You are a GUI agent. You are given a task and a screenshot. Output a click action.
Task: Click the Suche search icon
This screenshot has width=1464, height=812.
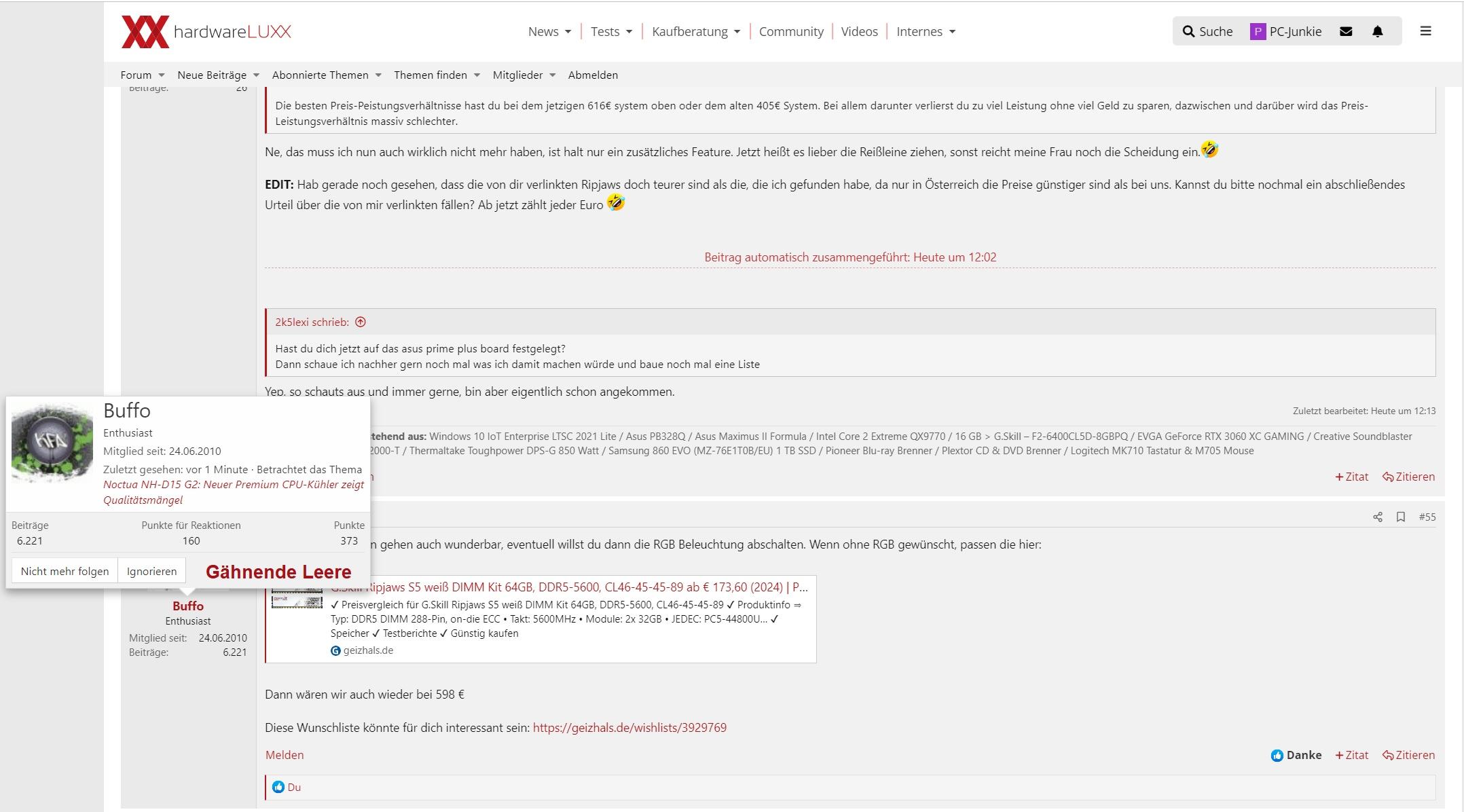click(x=1188, y=31)
